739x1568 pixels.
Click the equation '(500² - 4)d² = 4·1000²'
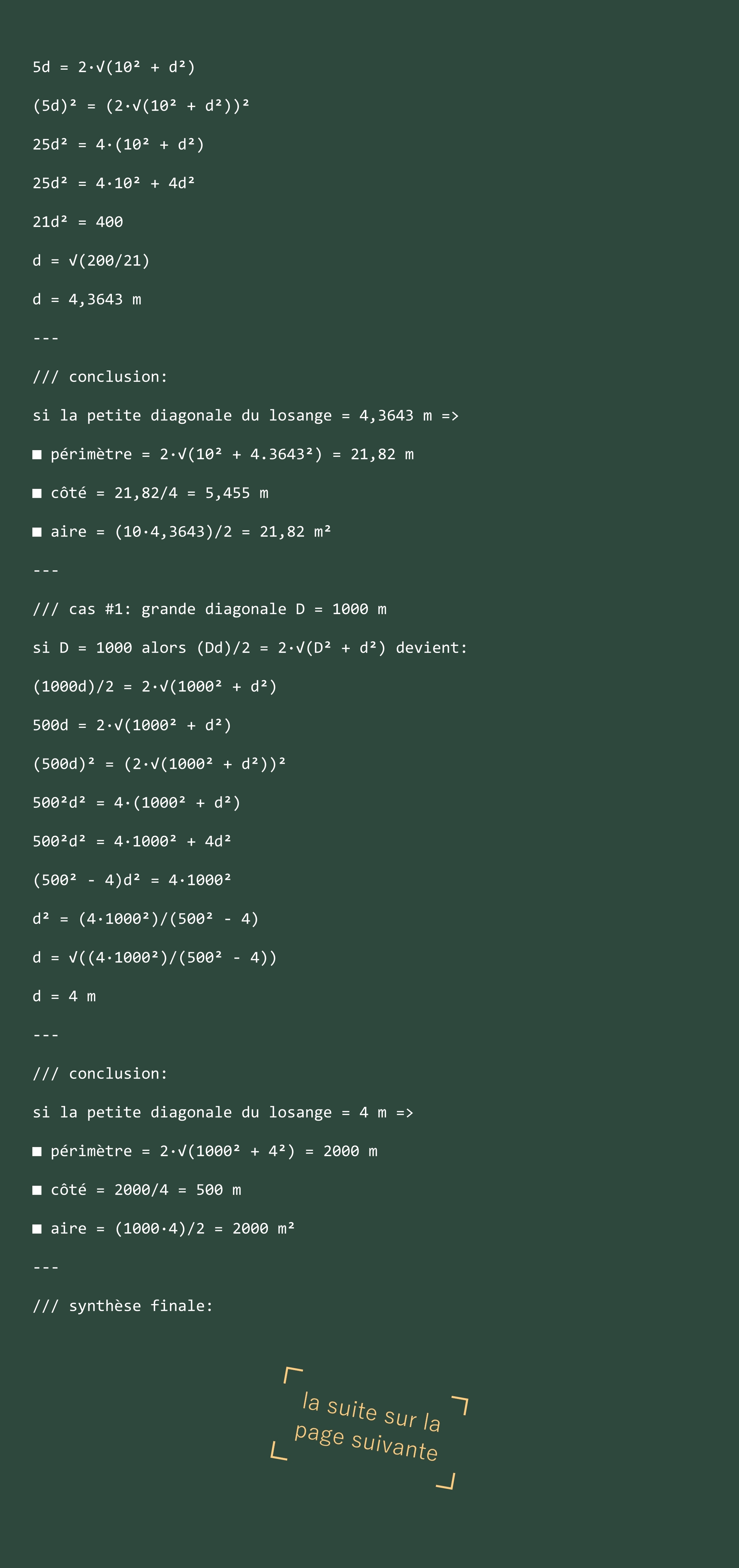(132, 880)
